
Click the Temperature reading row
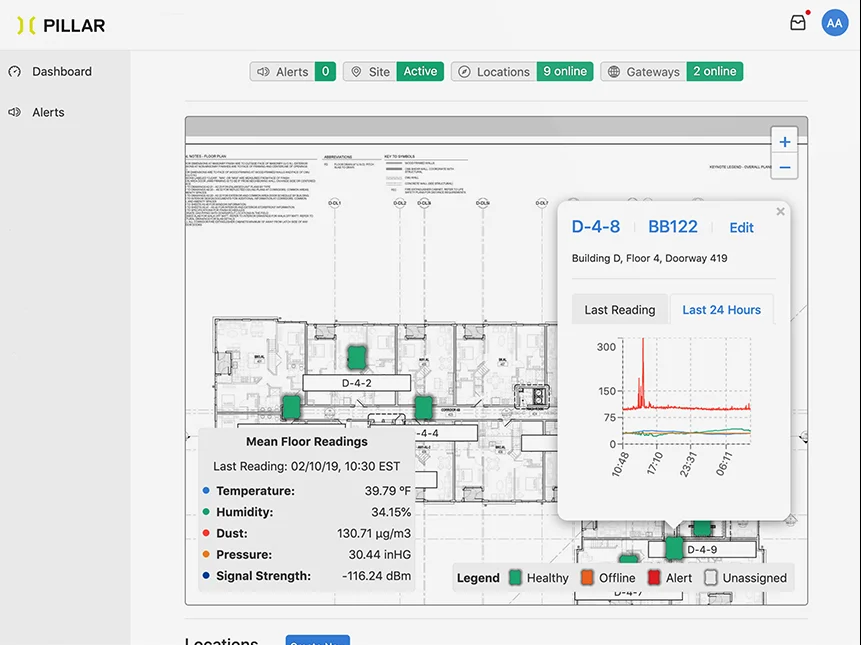(x=306, y=491)
